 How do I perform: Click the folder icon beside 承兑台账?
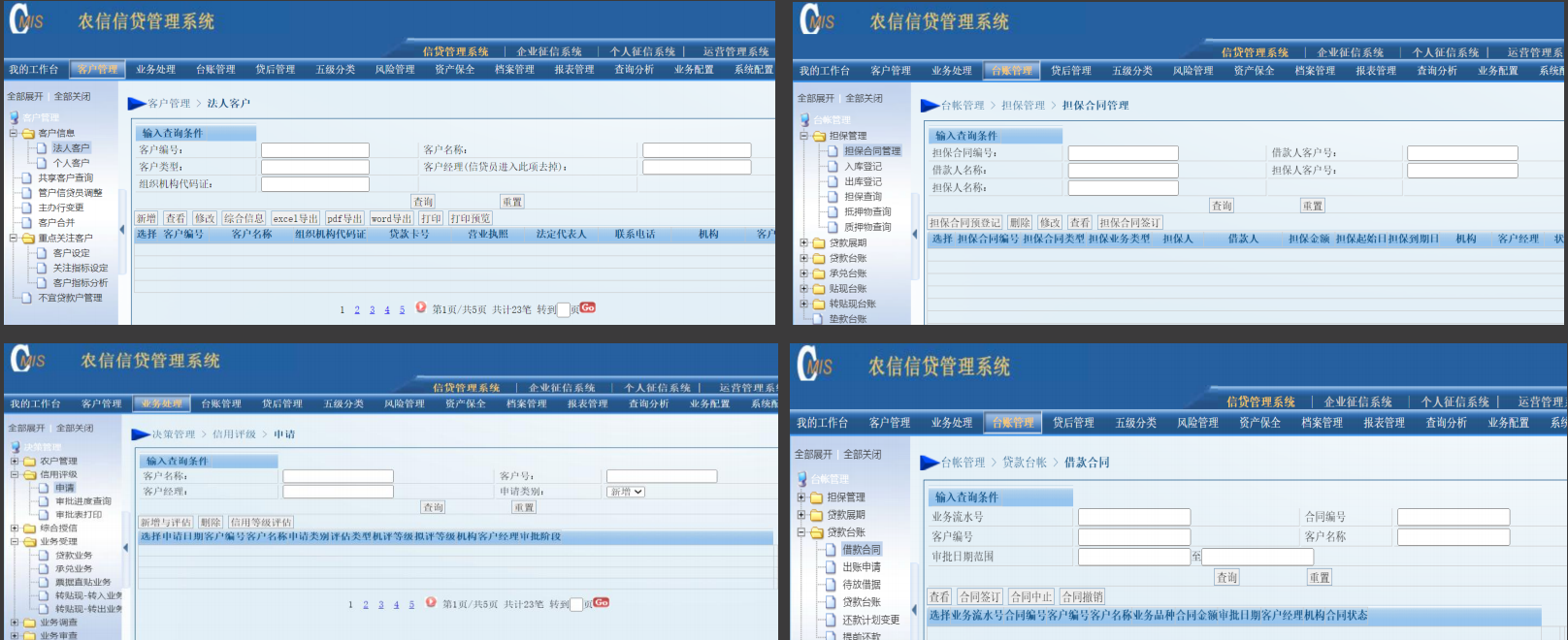coord(818,273)
